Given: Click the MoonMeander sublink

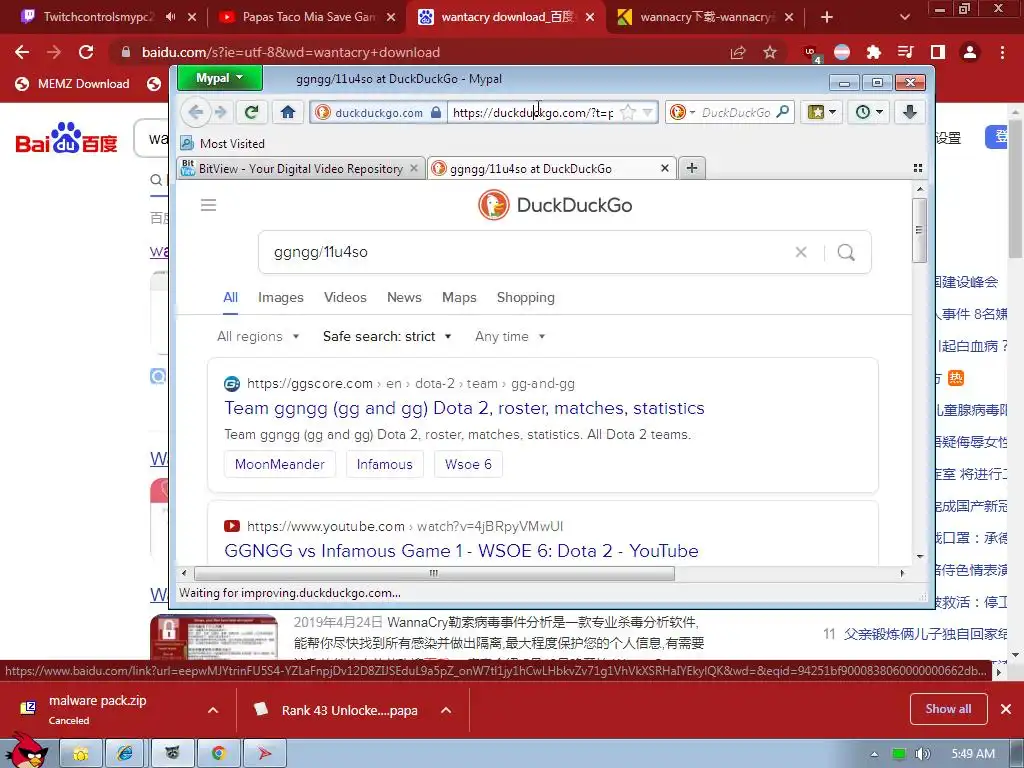Looking at the screenshot, I should [280, 464].
